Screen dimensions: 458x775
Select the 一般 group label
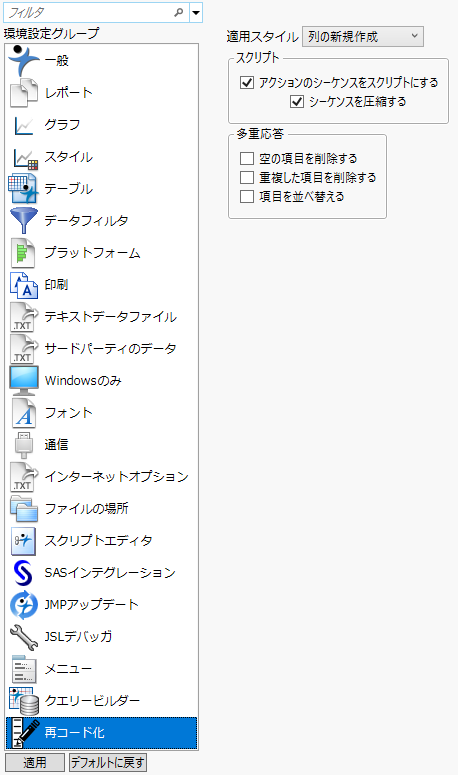click(56, 61)
